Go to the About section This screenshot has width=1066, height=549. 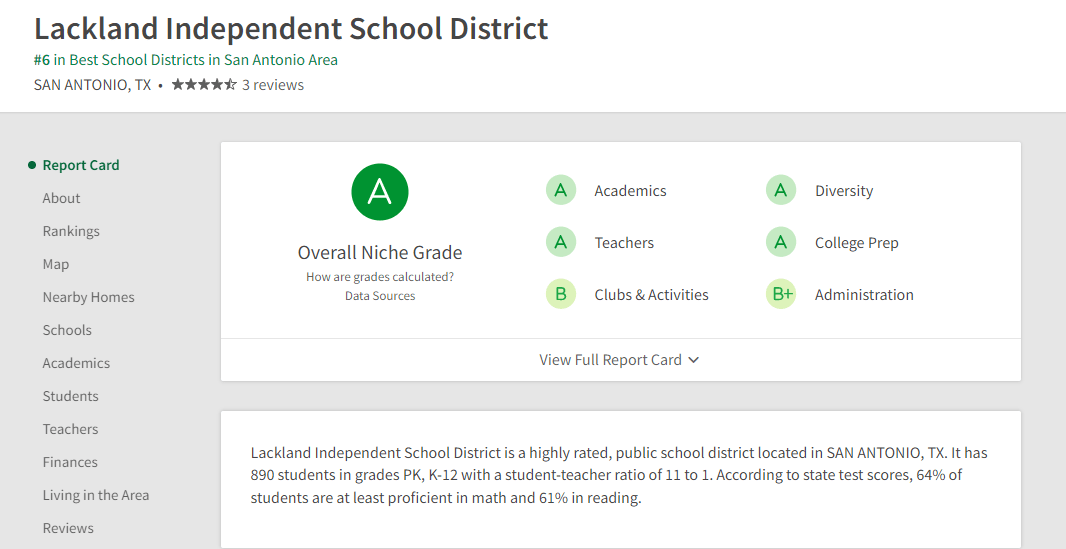coord(61,198)
